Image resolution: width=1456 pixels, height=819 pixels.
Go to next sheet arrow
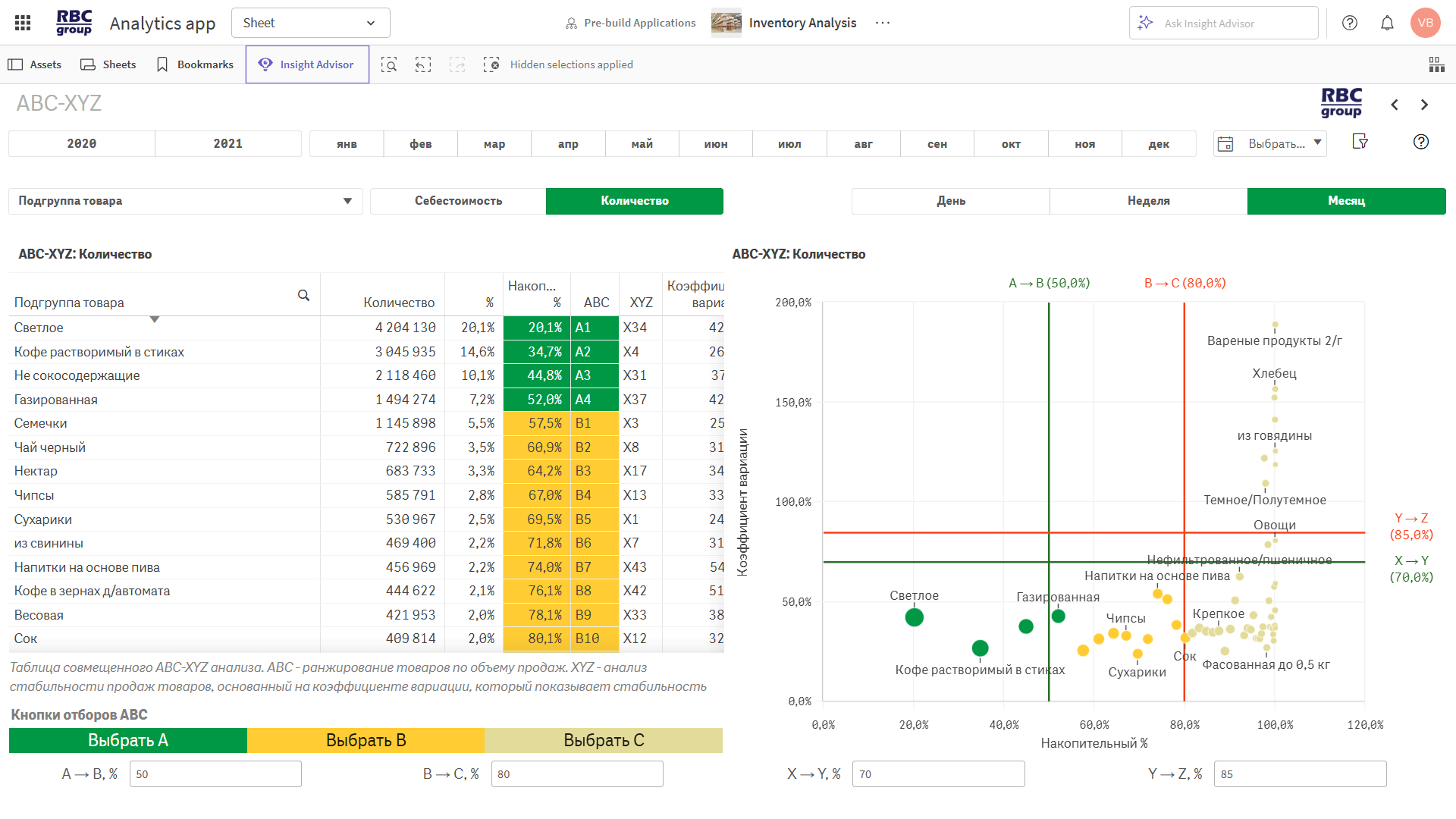[x=1424, y=105]
